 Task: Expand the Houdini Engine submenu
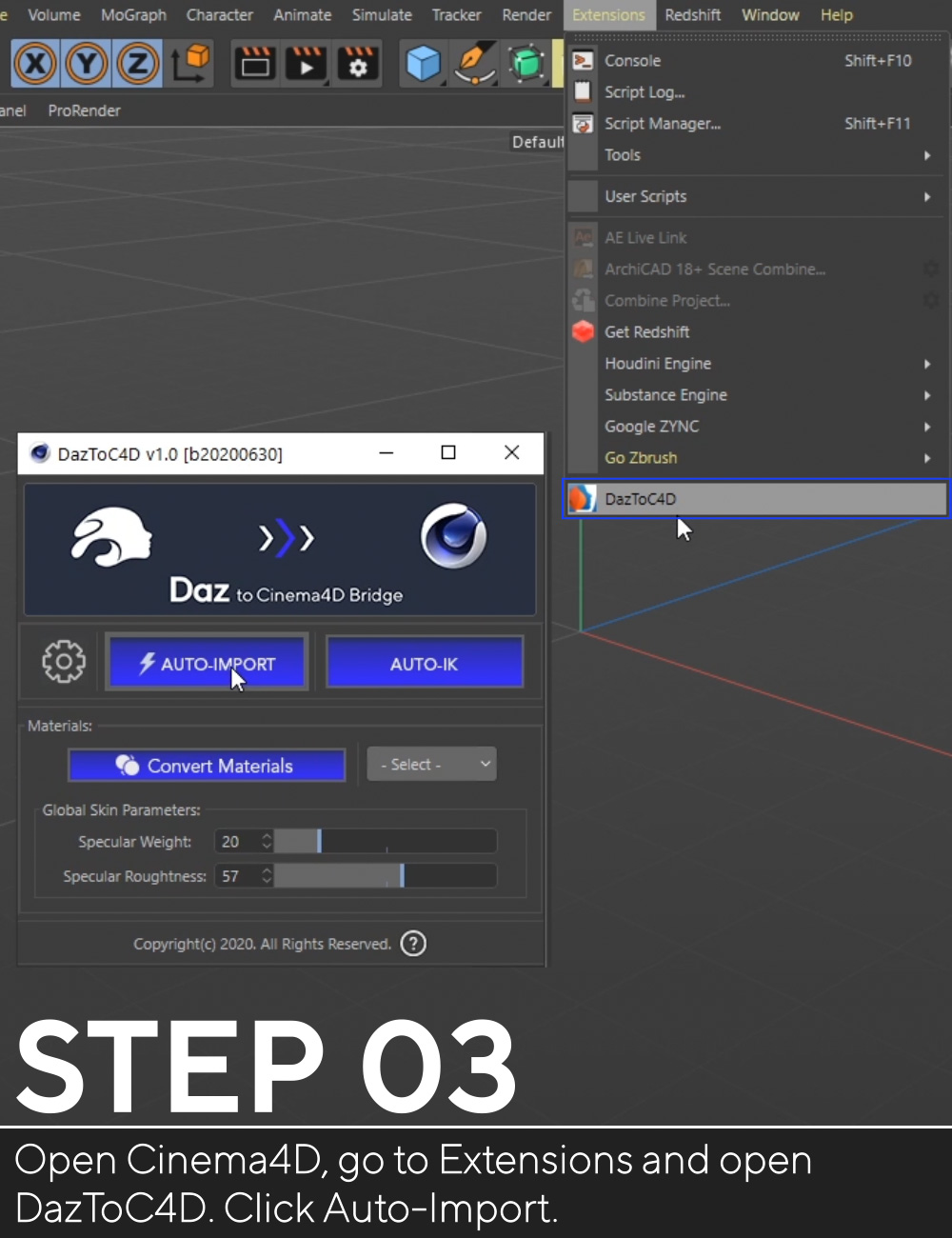point(757,364)
